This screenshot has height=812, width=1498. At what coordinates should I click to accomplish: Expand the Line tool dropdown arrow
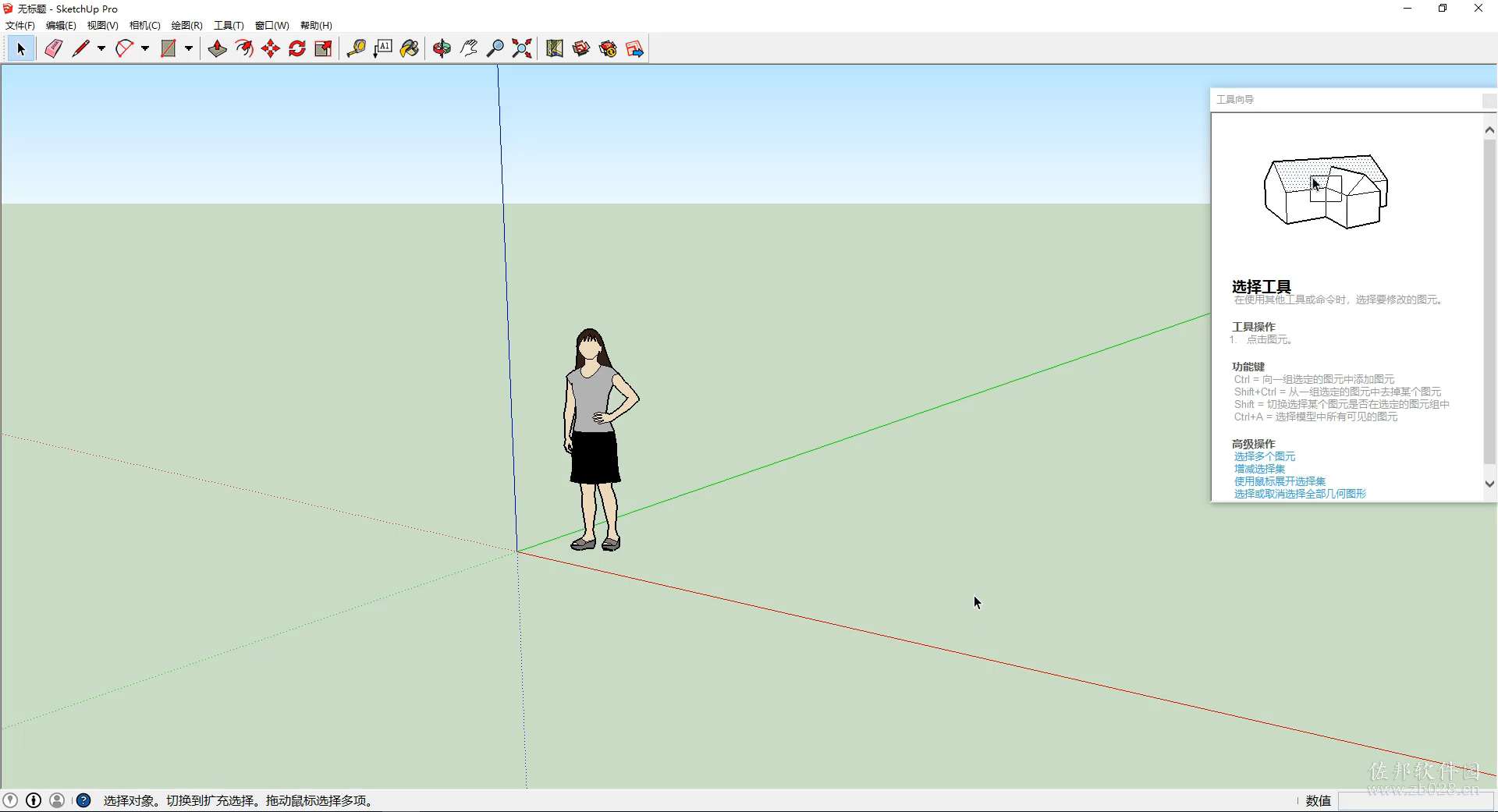coord(101,49)
